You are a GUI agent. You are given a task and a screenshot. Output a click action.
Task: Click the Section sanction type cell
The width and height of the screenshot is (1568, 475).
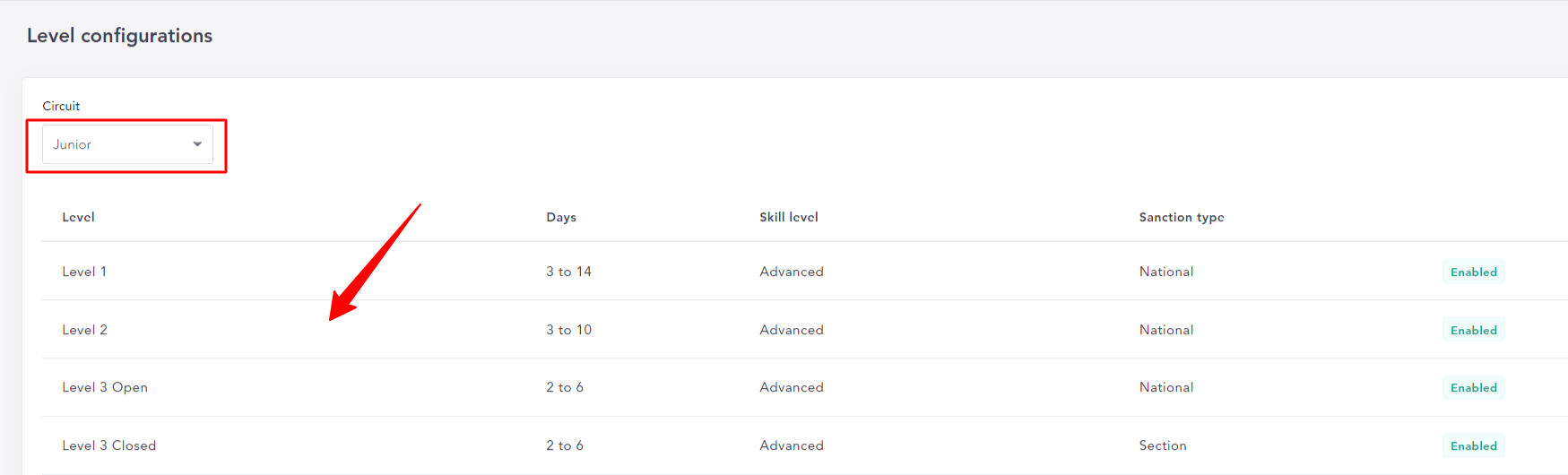pos(1163,445)
